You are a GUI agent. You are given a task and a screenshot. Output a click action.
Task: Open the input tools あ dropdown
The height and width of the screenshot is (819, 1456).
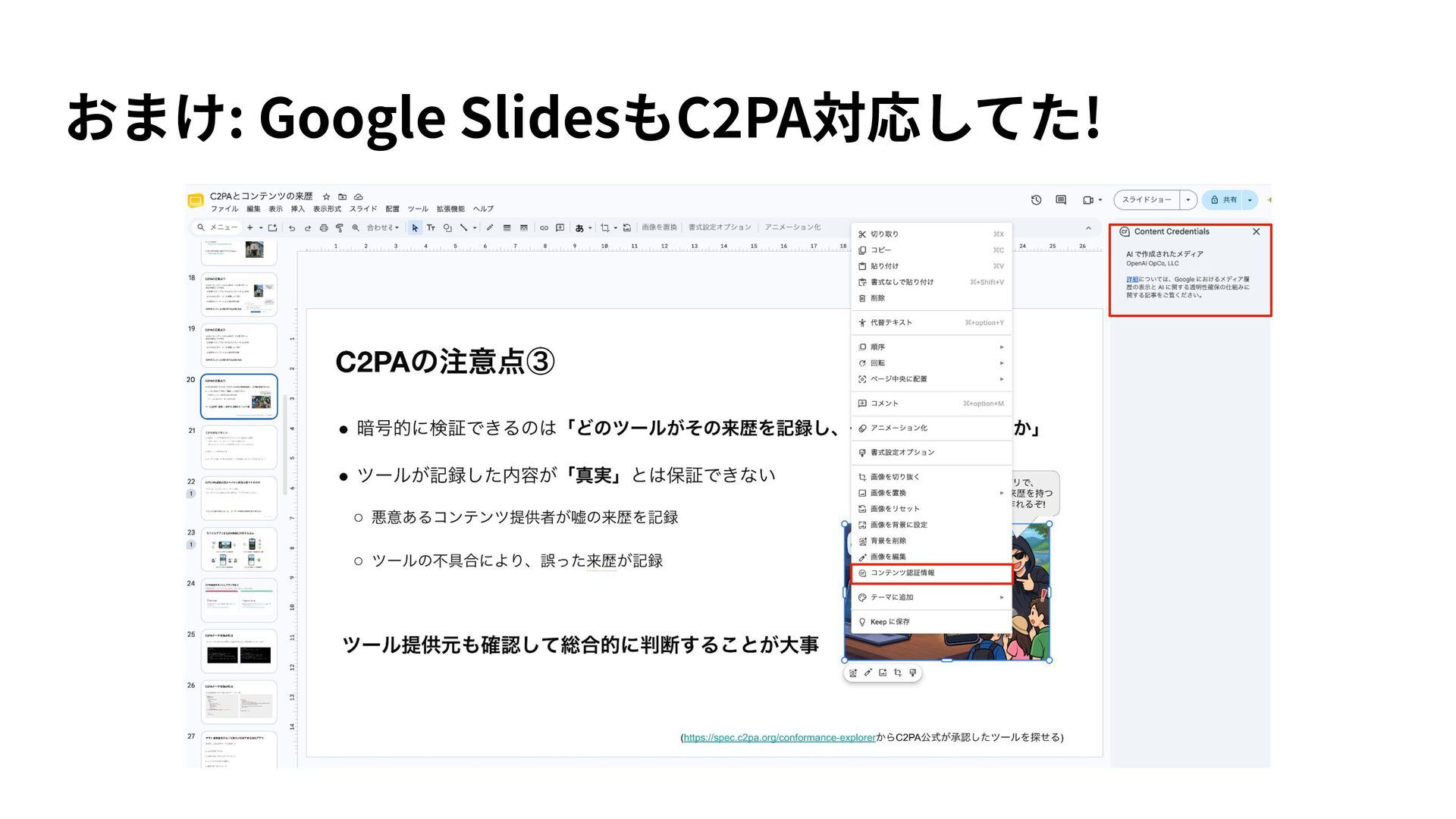click(583, 227)
